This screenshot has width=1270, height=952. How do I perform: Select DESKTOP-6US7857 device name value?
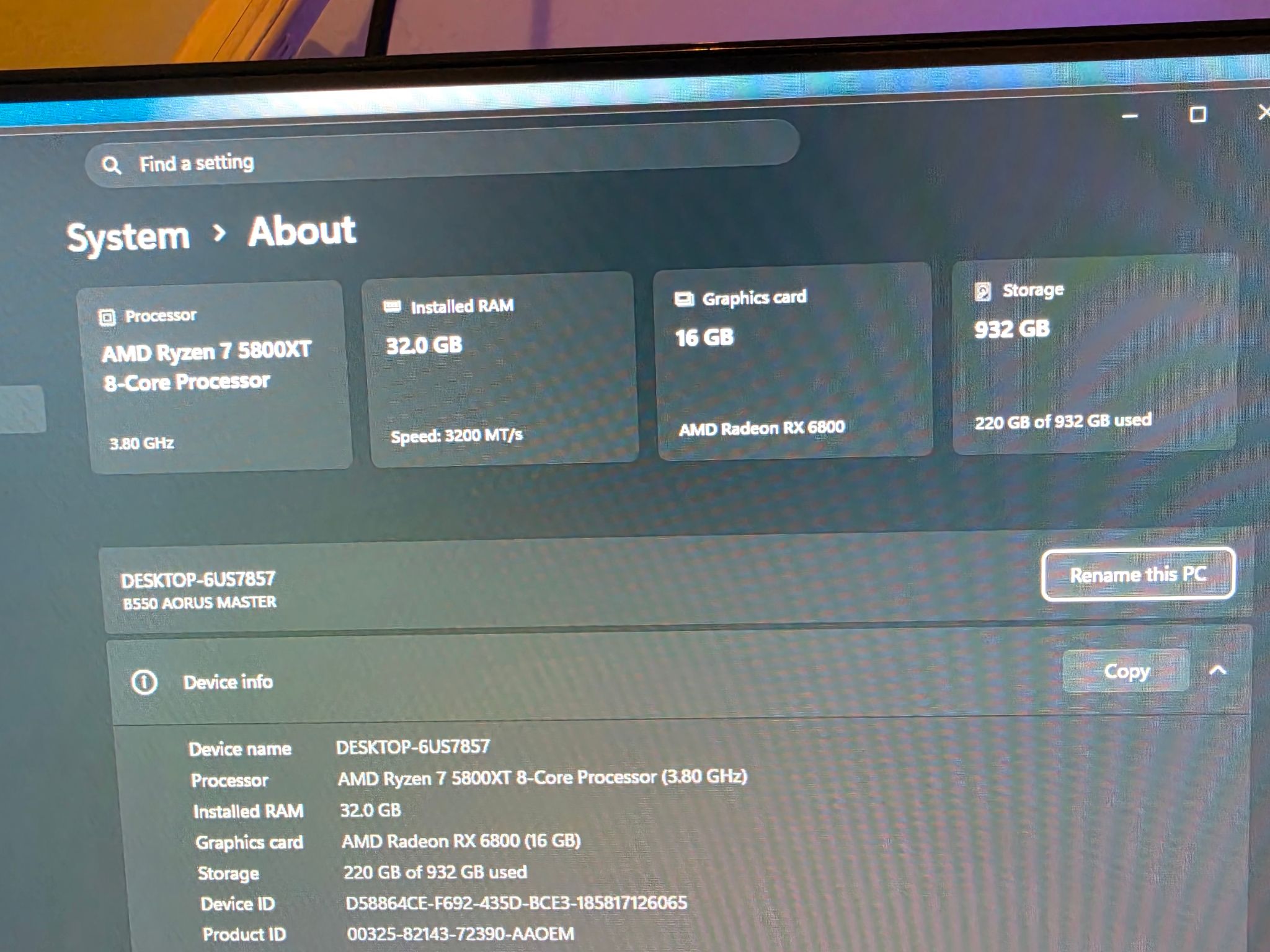coord(413,746)
